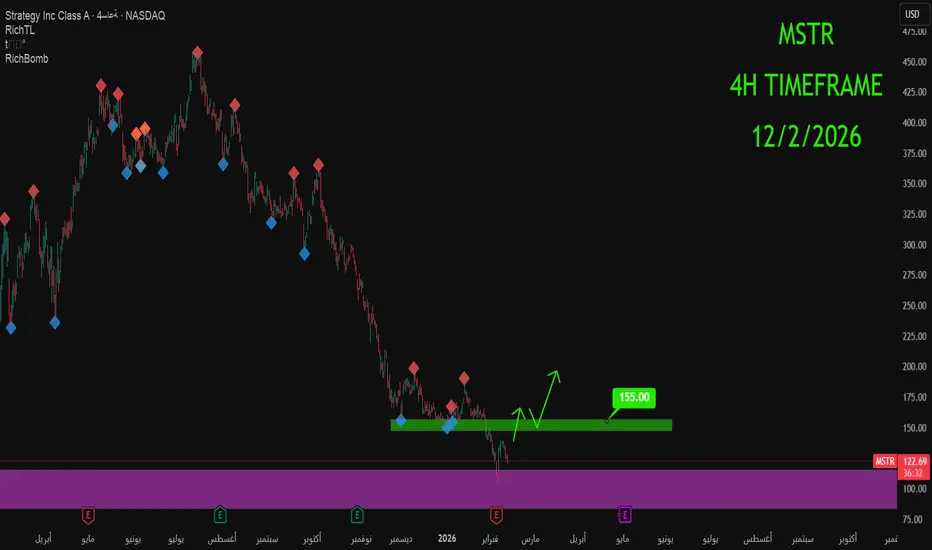Click the 100.00 price axis label
The width and height of the screenshot is (932, 550).
point(914,489)
